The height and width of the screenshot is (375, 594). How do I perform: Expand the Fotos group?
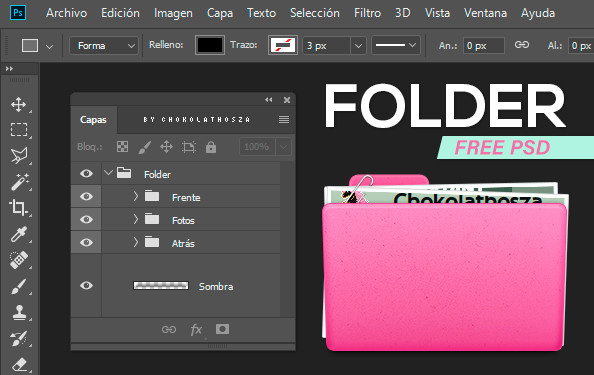click(x=136, y=219)
